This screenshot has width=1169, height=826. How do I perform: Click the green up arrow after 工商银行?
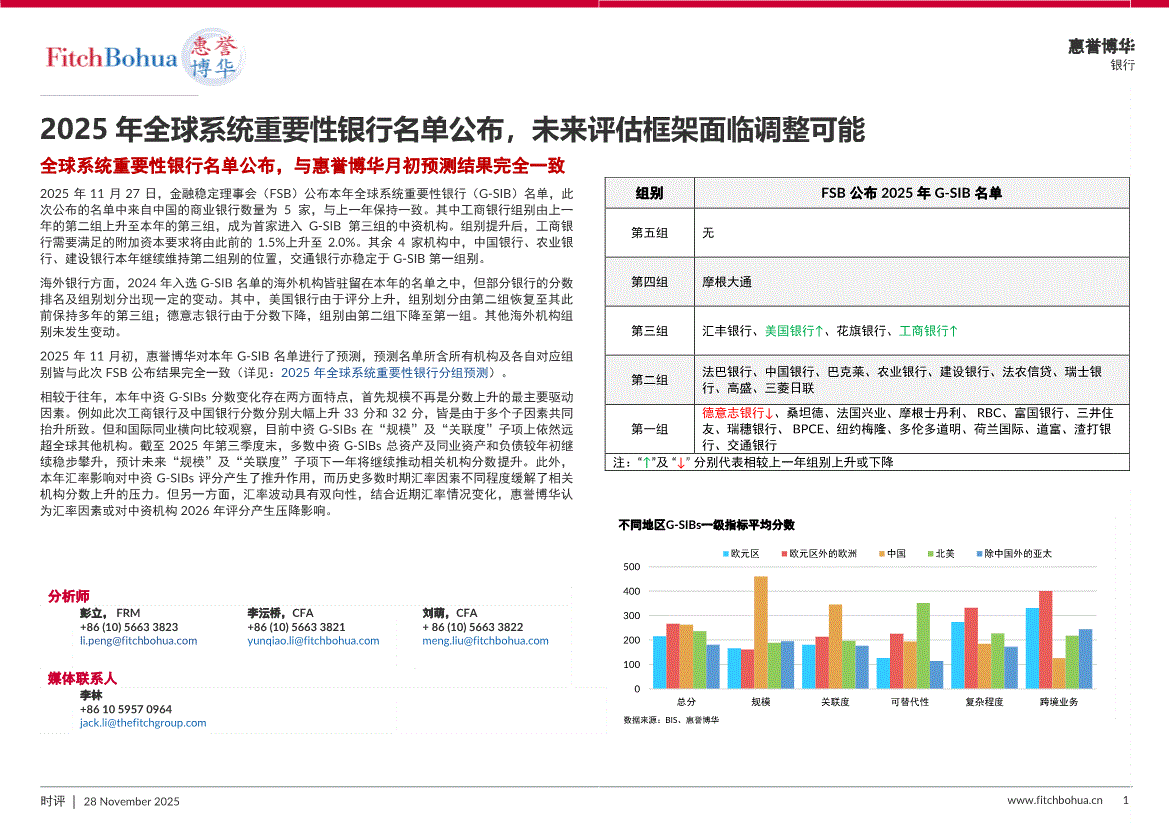(953, 330)
